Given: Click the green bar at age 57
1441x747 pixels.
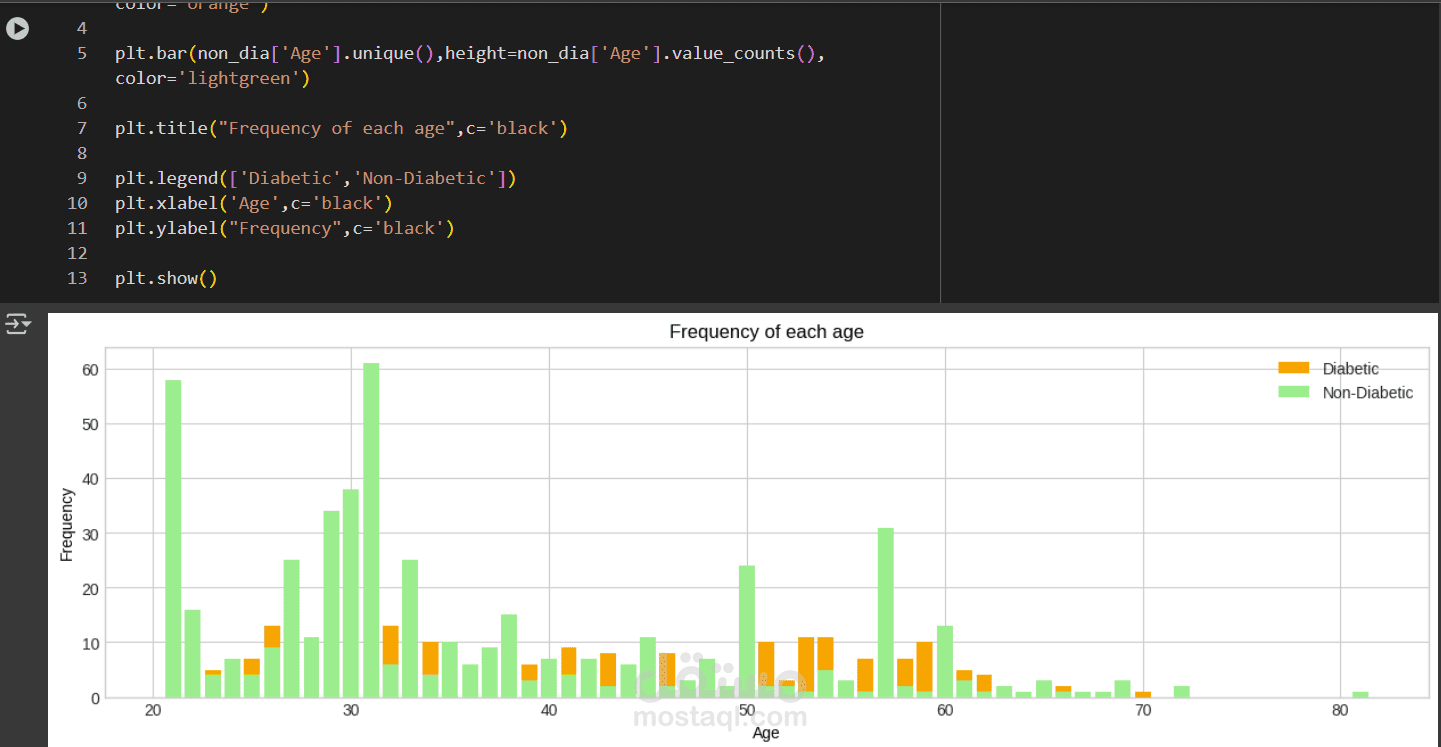Looking at the screenshot, I should (886, 612).
